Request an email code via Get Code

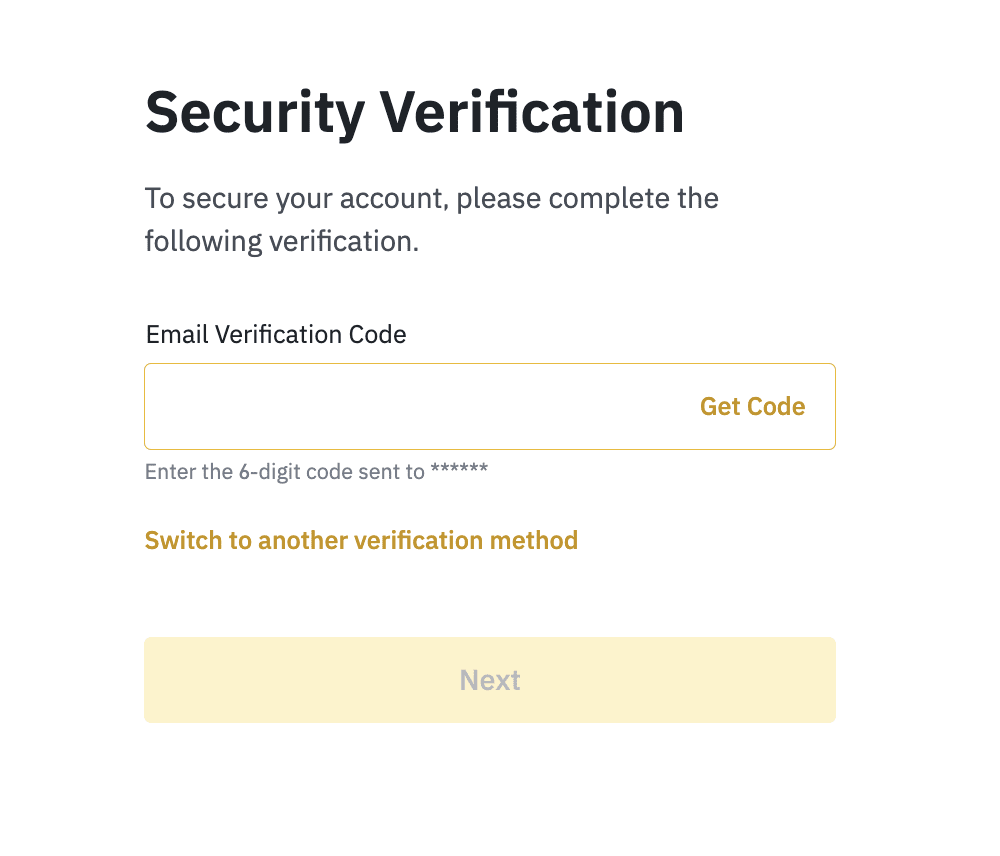(x=752, y=406)
